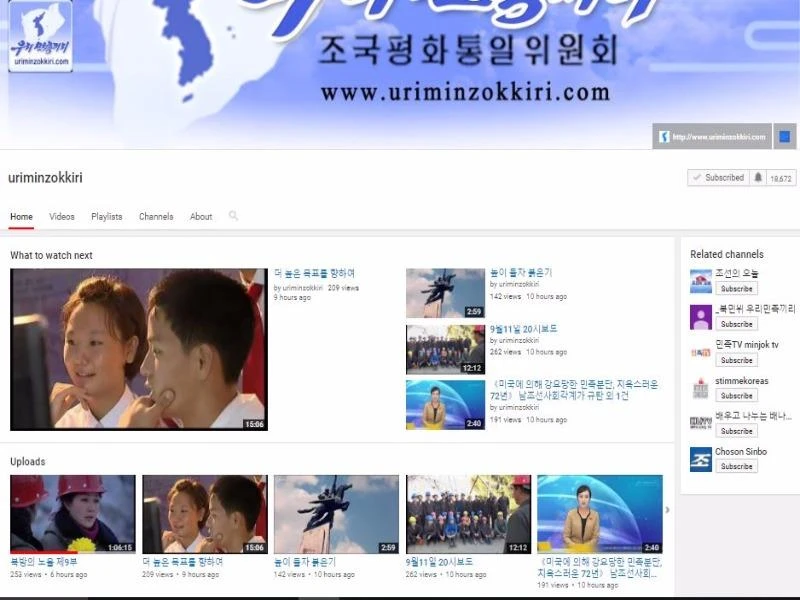Open 더 높은 목표를 향하여 title under Uploads
The height and width of the screenshot is (600, 800).
[183, 562]
